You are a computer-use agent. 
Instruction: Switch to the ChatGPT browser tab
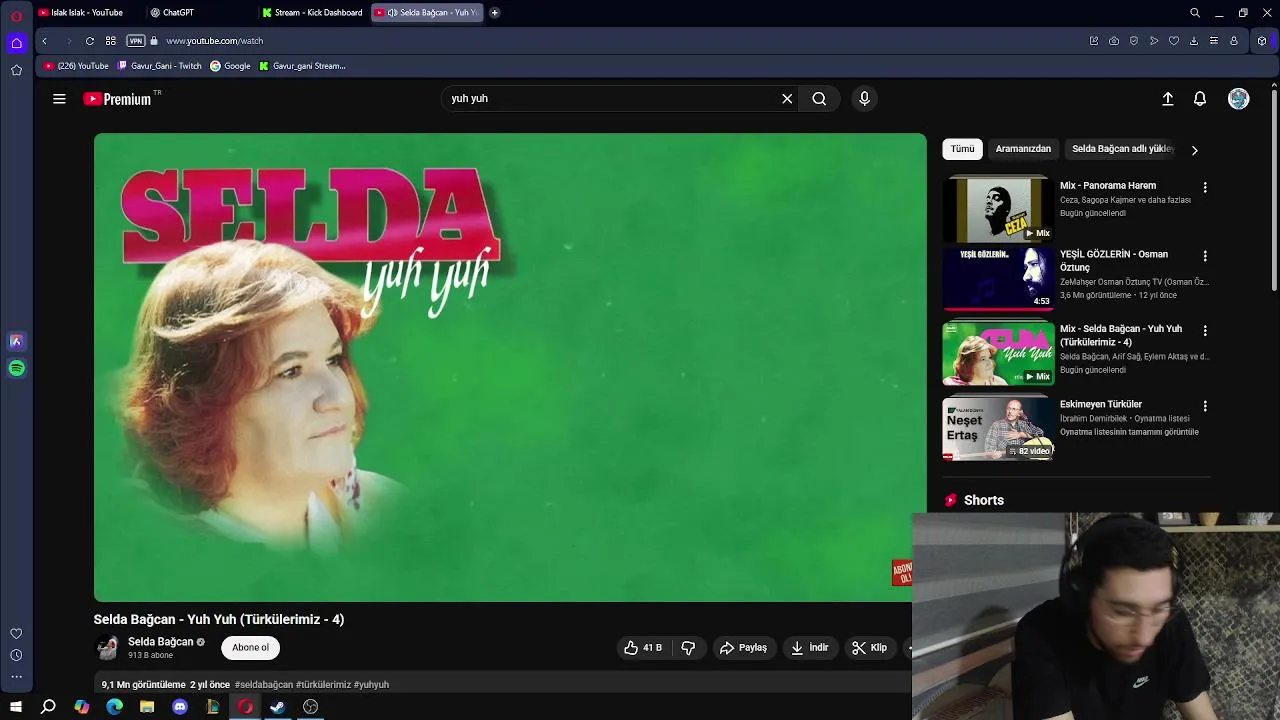click(178, 13)
